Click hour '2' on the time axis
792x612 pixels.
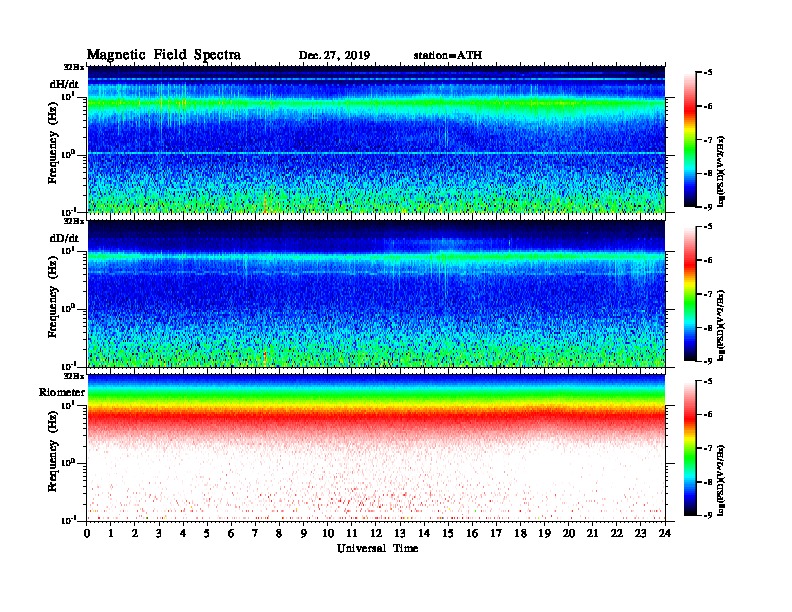tap(135, 533)
